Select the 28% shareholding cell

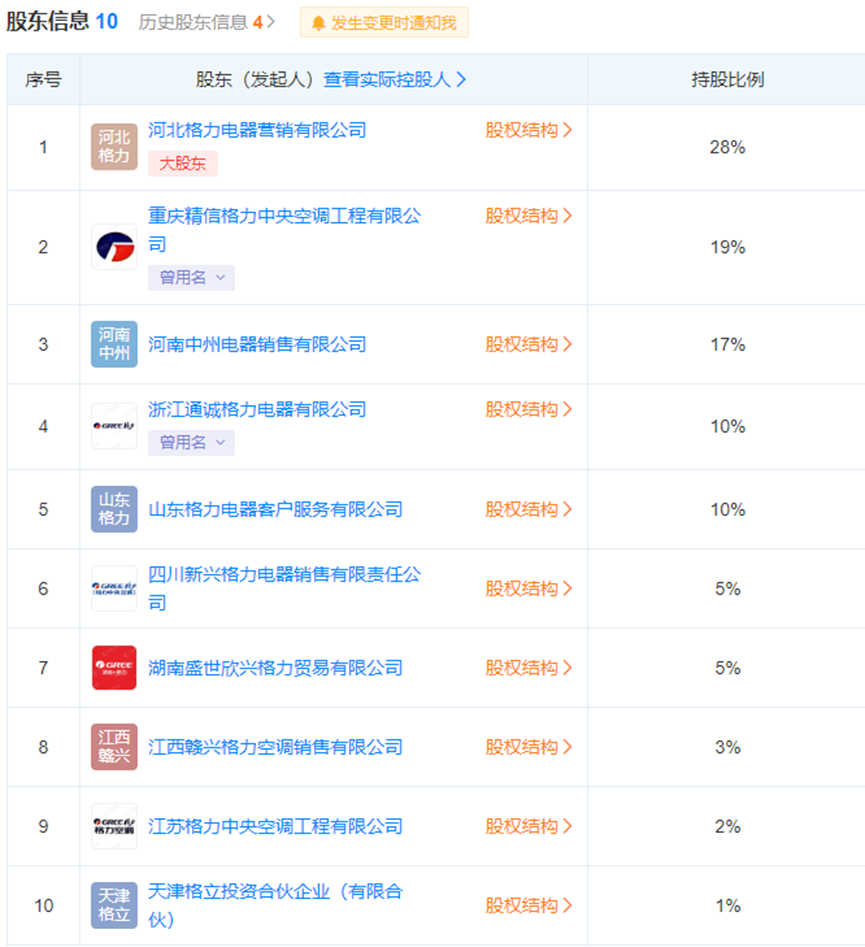coord(727,147)
